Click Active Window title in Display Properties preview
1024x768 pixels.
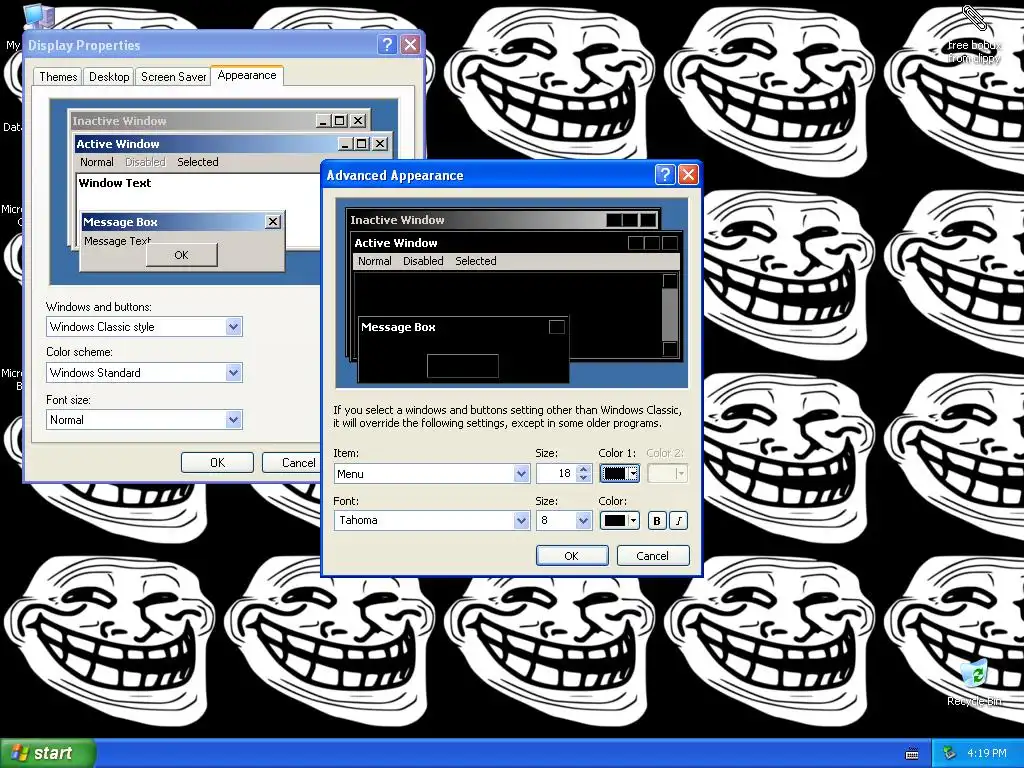tap(118, 144)
